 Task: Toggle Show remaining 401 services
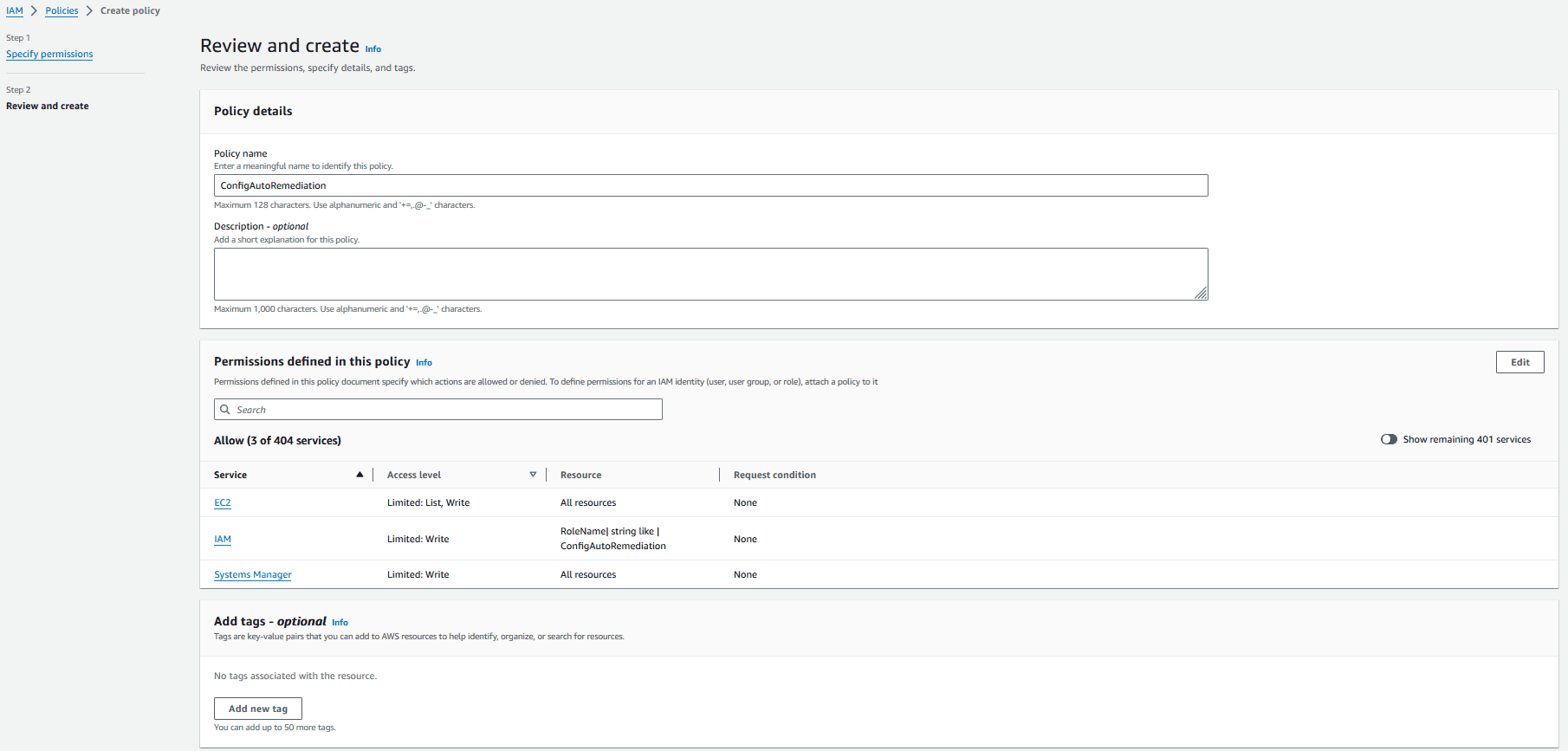(1389, 439)
